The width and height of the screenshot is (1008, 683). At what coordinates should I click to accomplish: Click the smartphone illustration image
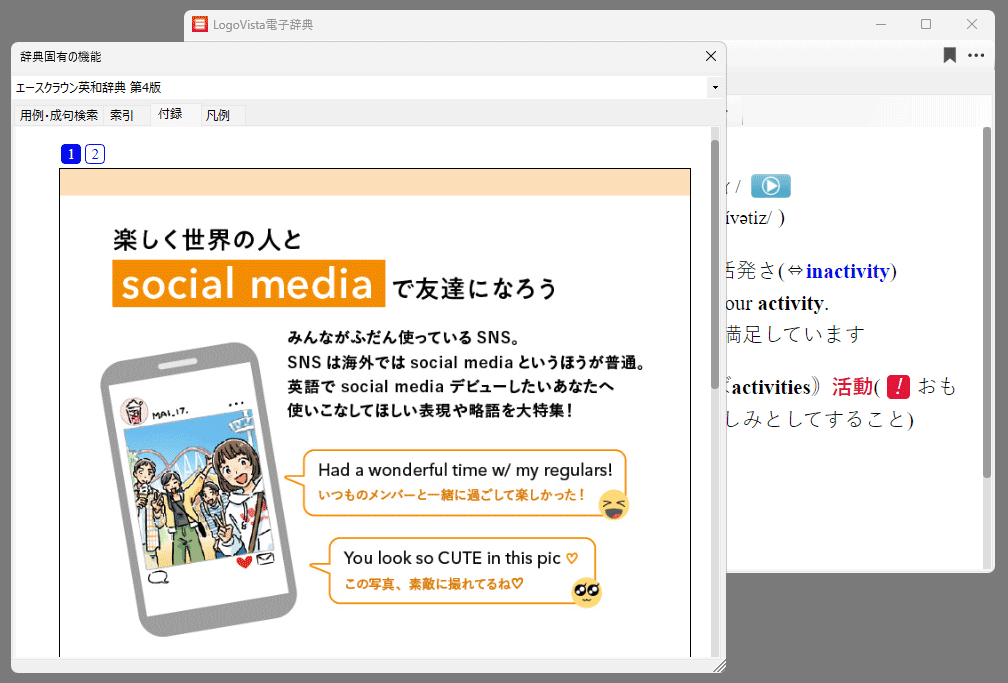pyautogui.click(x=200, y=490)
